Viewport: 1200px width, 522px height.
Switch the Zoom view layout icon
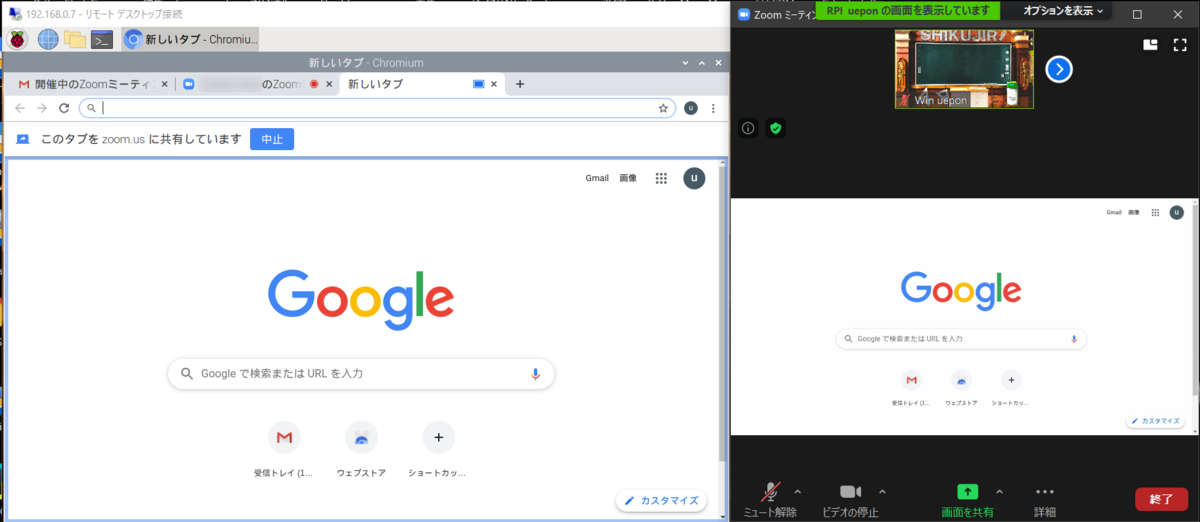pyautogui.click(x=1150, y=45)
